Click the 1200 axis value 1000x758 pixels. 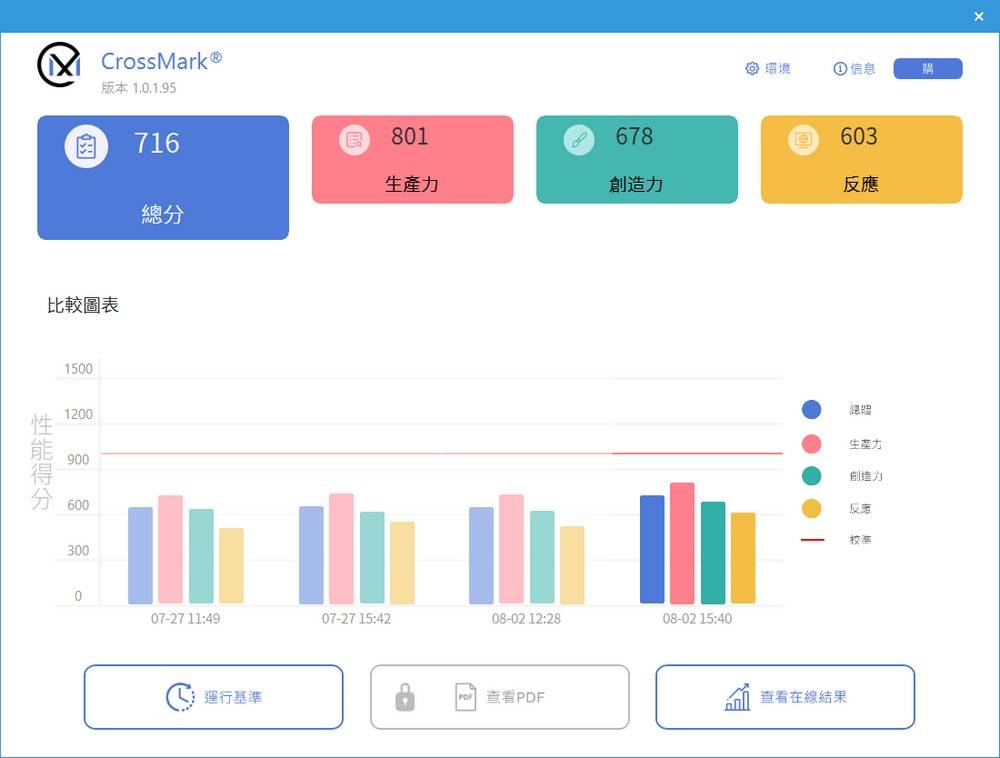click(78, 414)
